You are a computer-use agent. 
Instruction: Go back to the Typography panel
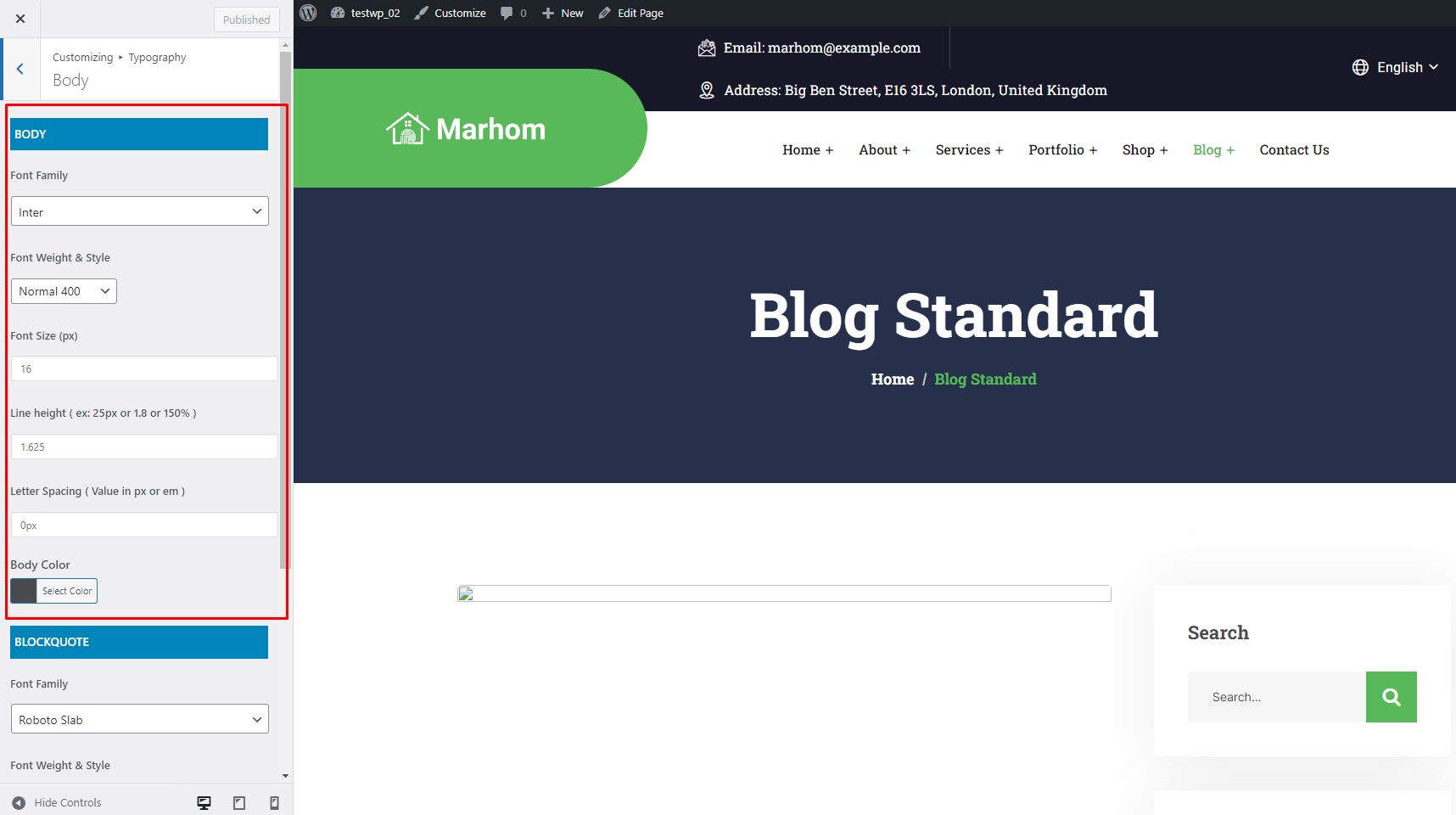point(20,69)
